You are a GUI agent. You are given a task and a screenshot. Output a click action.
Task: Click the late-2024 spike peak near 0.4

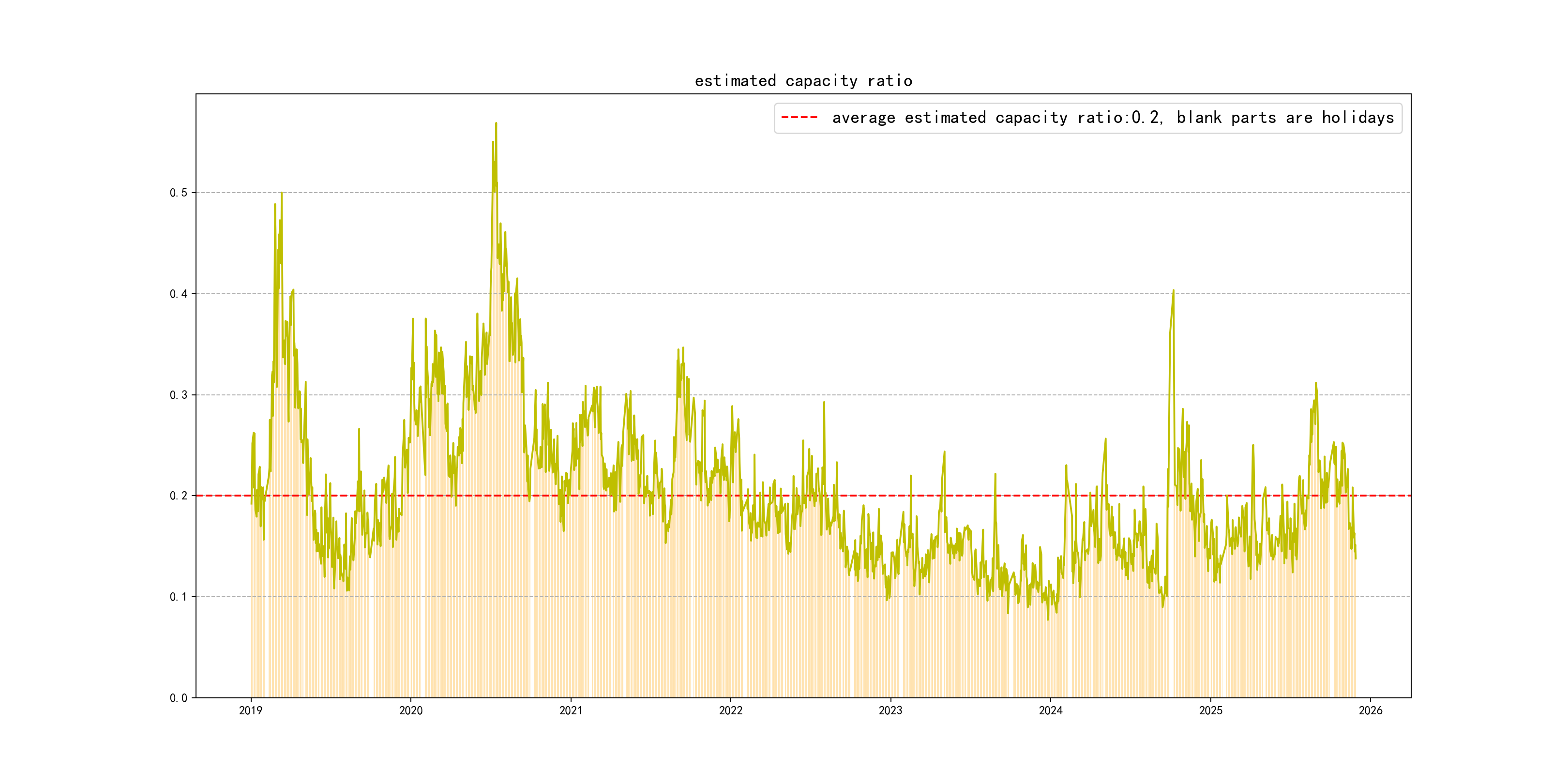(1173, 291)
